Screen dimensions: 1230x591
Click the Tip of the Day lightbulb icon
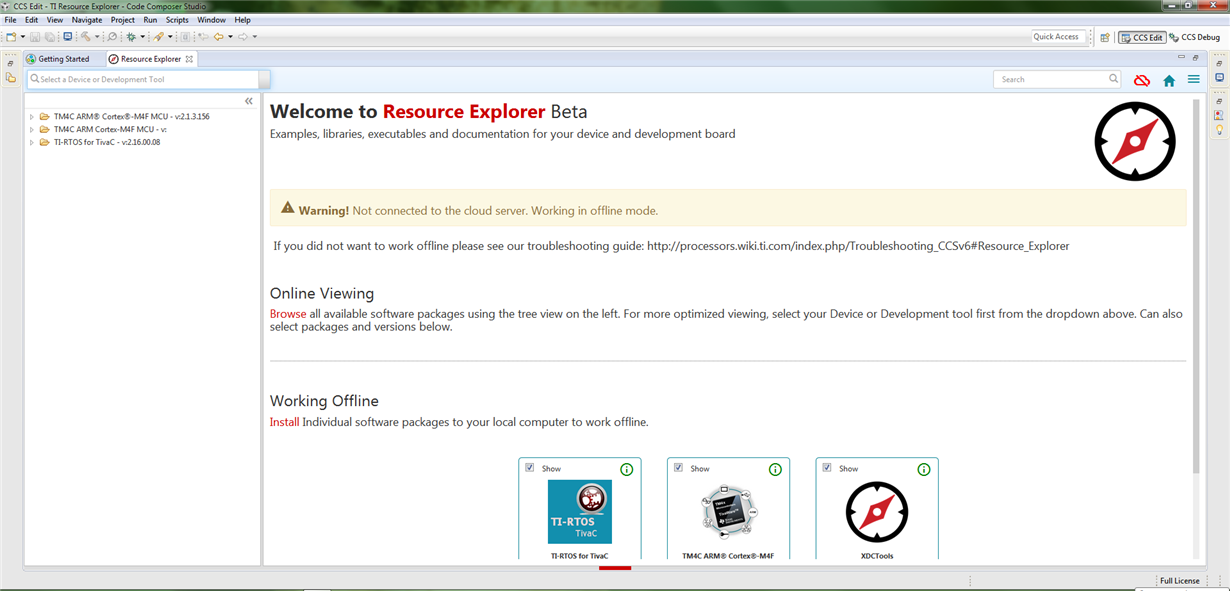1219,130
